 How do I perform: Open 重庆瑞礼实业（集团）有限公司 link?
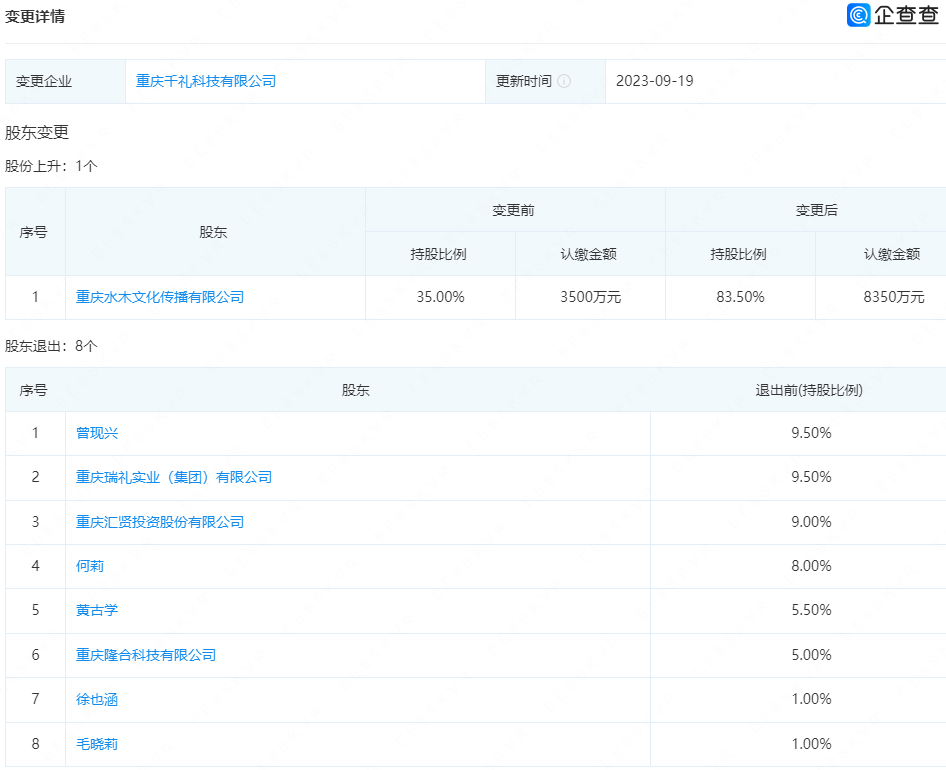[174, 477]
